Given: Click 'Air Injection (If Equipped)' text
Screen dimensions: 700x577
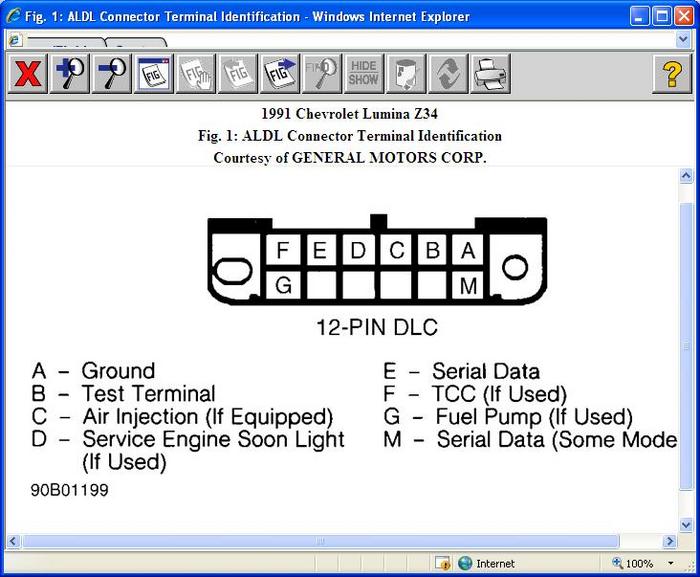Looking at the screenshot, I should click(208, 417).
